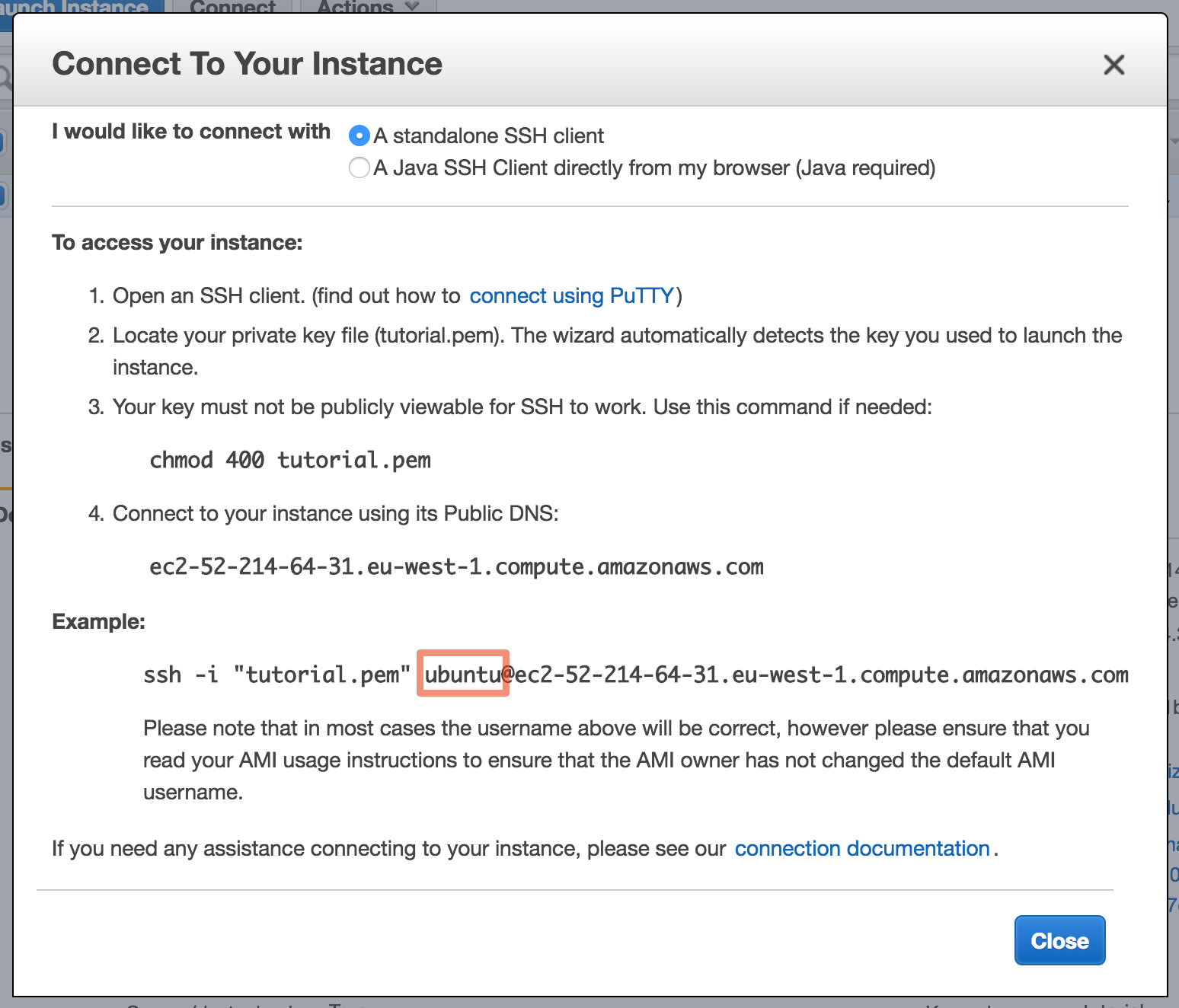Click the chmod 400 tutorial.pem command

tap(290, 461)
